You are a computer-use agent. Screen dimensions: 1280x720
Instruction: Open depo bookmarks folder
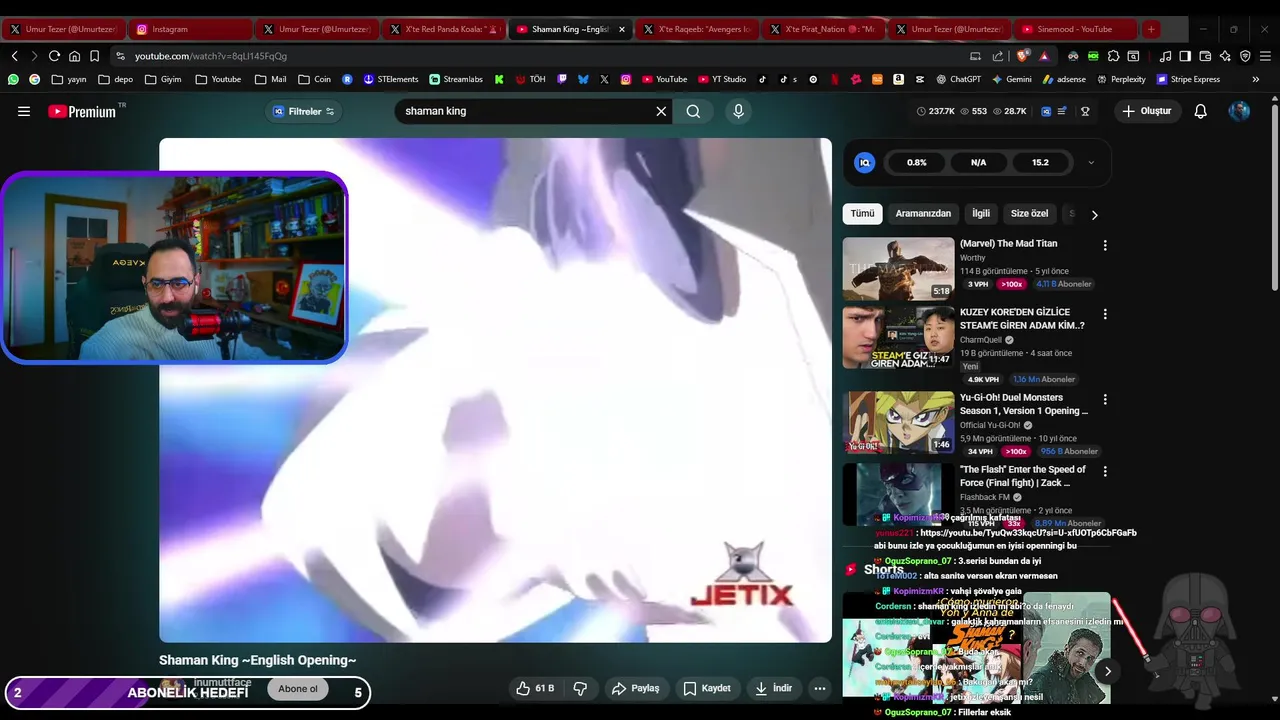pos(116,79)
